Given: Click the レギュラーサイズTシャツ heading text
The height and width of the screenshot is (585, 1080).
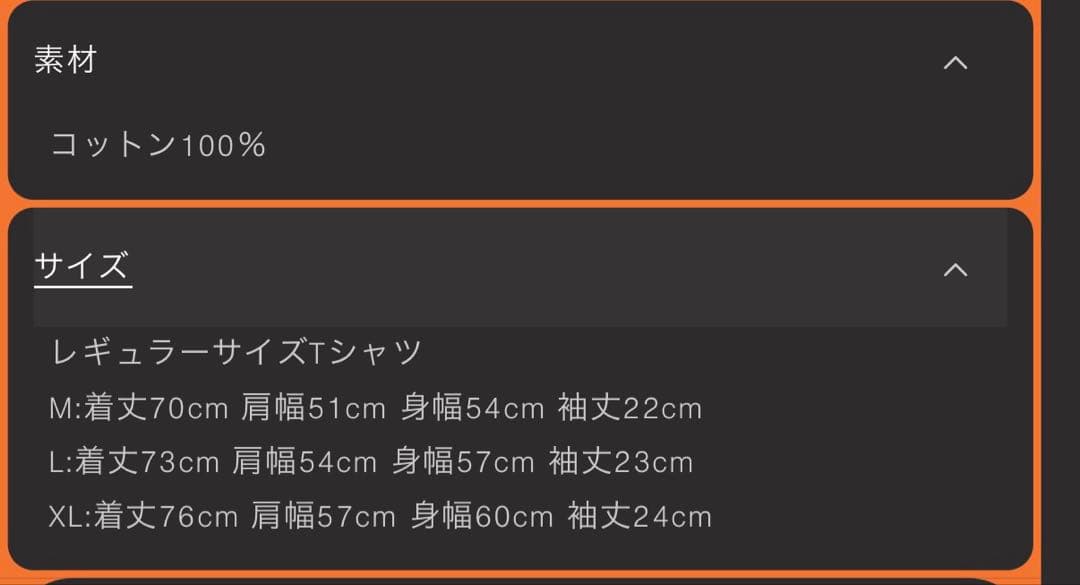Looking at the screenshot, I should [x=236, y=352].
